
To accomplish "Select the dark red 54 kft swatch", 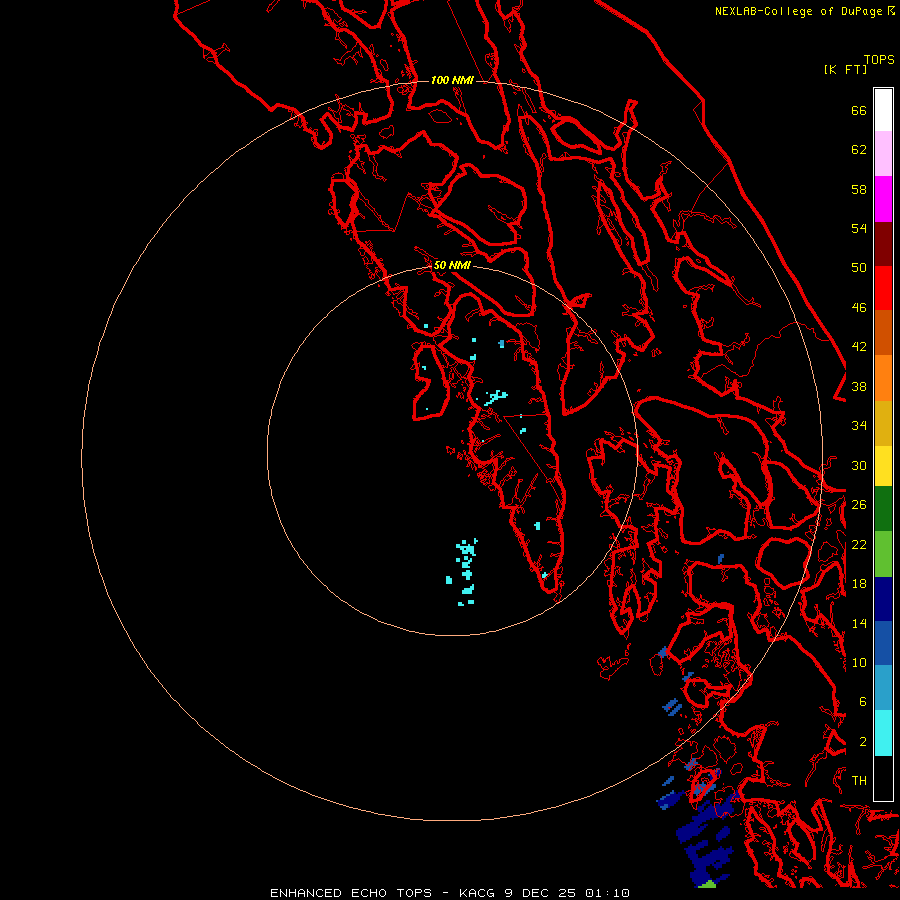I will coord(883,243).
